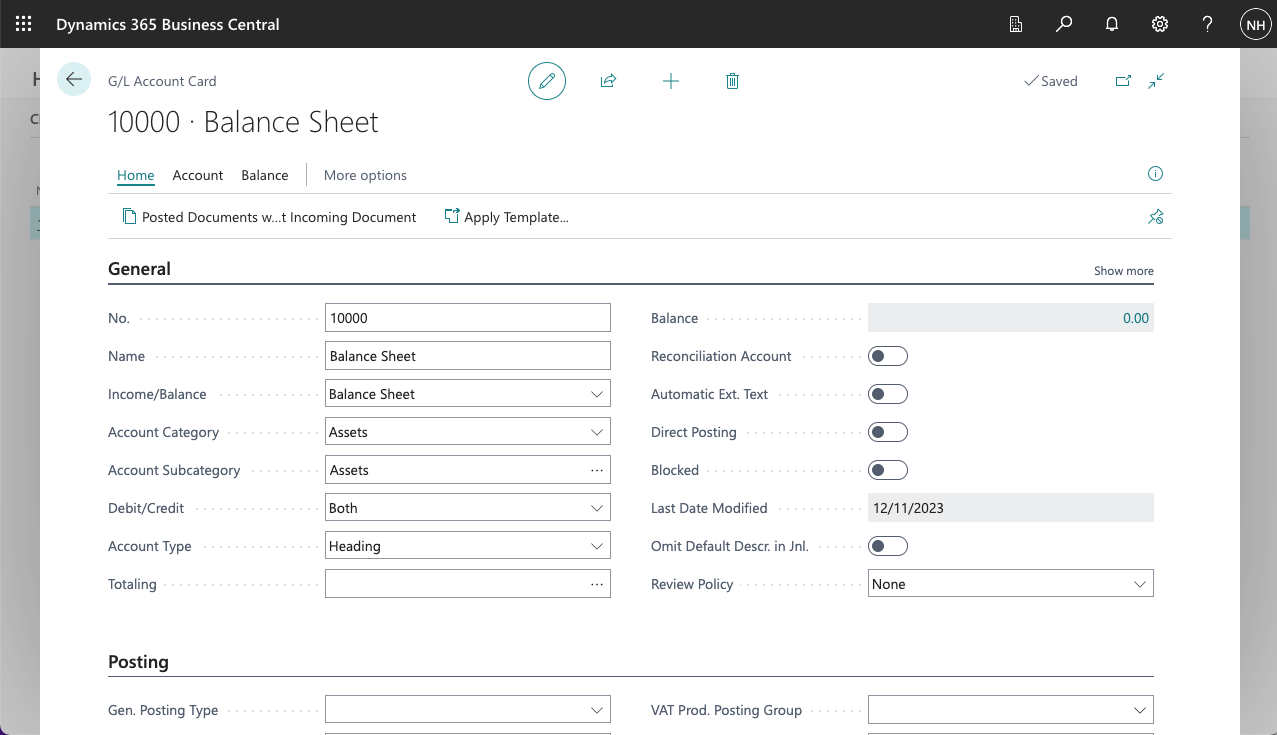This screenshot has width=1277, height=735.
Task: Click the pencil edit icon
Action: point(547,81)
